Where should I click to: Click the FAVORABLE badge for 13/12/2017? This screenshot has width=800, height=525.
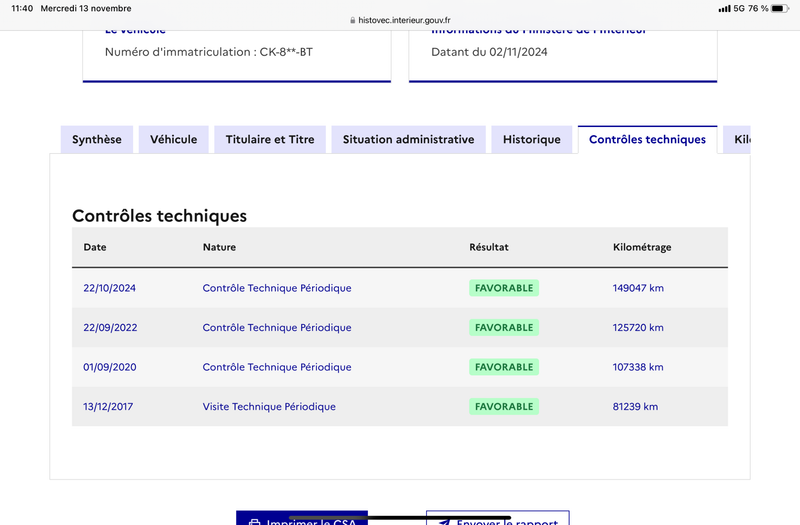pyautogui.click(x=504, y=407)
